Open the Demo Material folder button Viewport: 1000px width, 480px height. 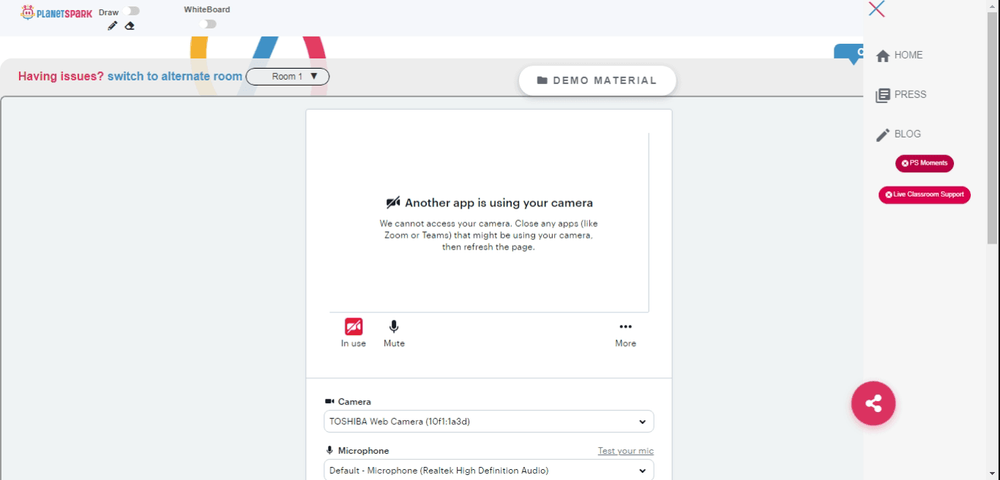pos(597,80)
